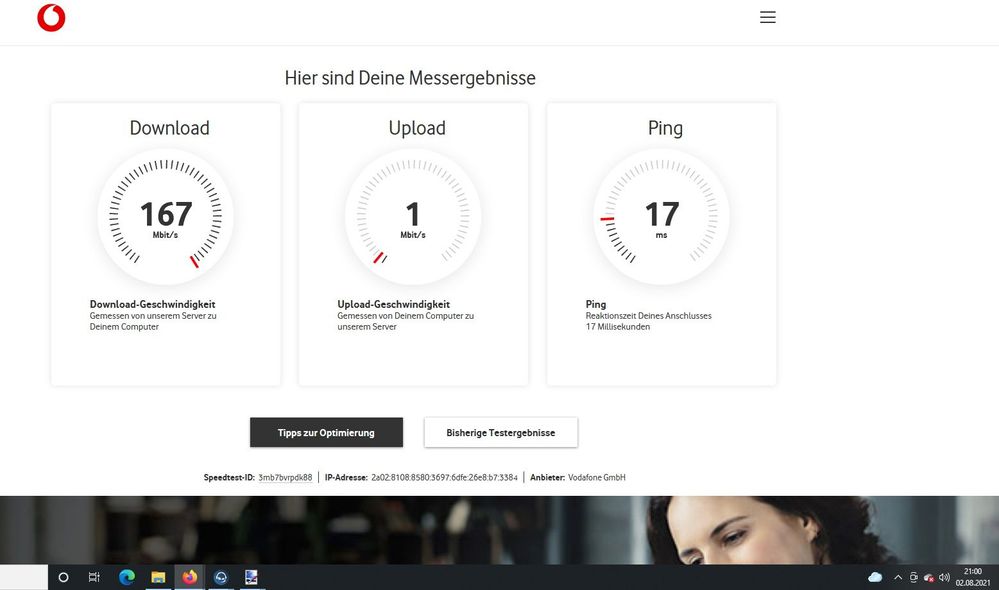Click the 'Hier sind Deine Messergebnisse' heading
999x590 pixels.
coord(410,78)
